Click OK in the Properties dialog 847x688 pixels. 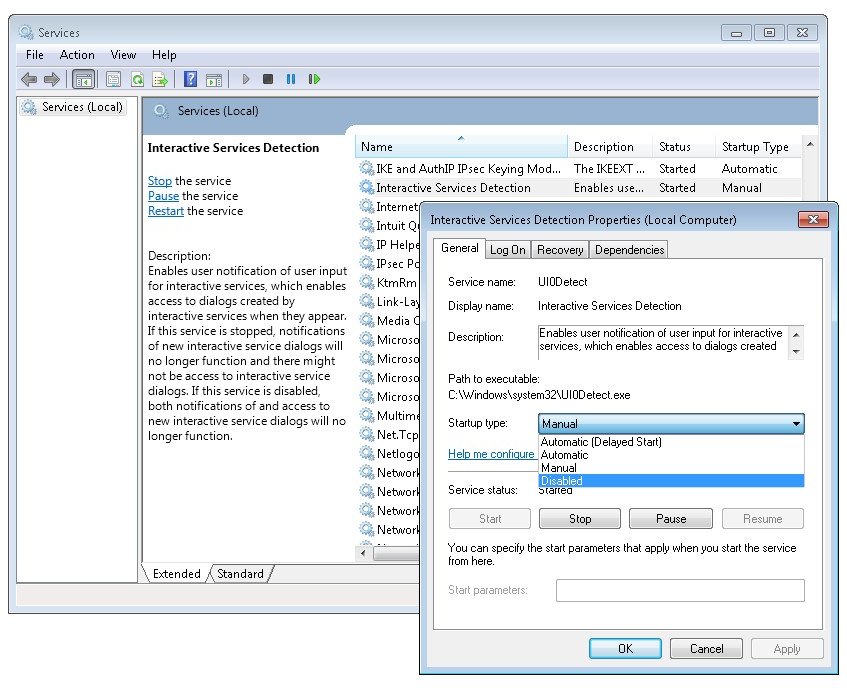click(625, 649)
